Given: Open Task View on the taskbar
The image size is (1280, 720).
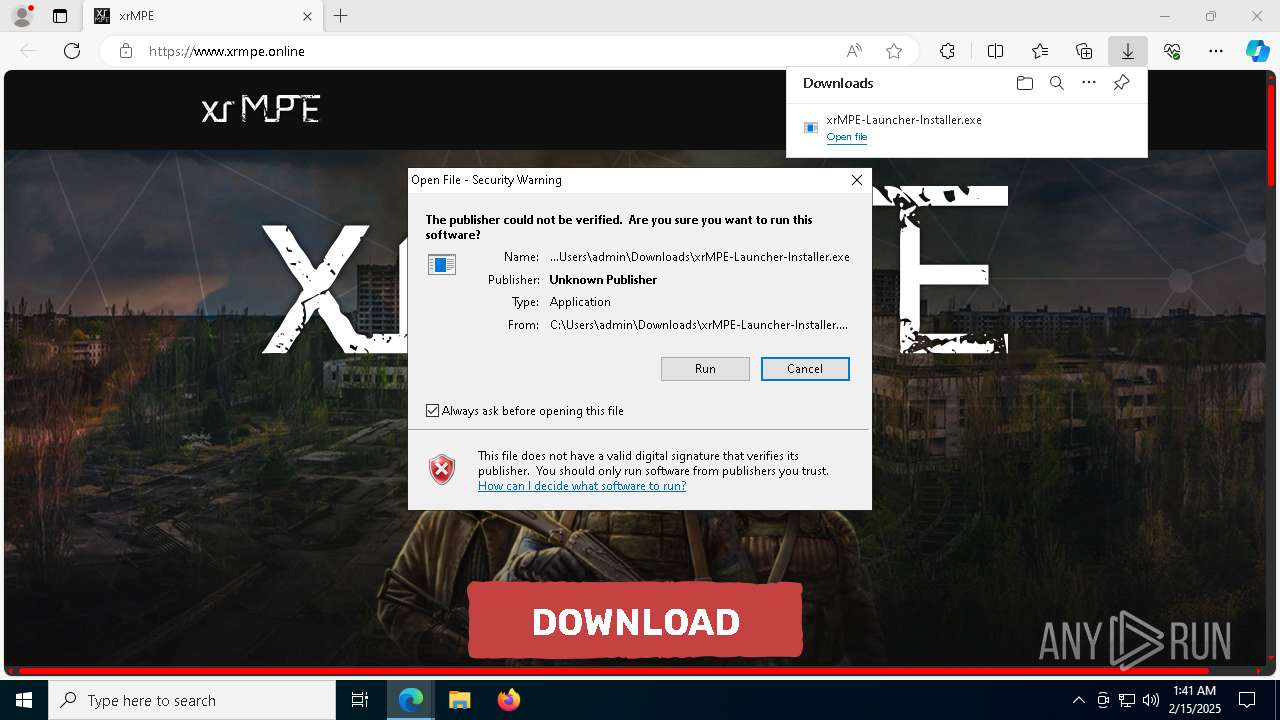Looking at the screenshot, I should click(360, 700).
